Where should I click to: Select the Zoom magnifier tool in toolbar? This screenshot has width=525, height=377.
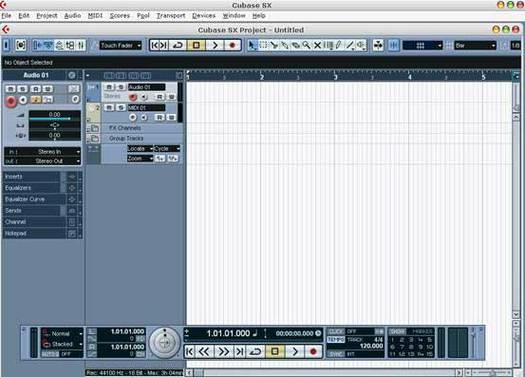click(306, 45)
